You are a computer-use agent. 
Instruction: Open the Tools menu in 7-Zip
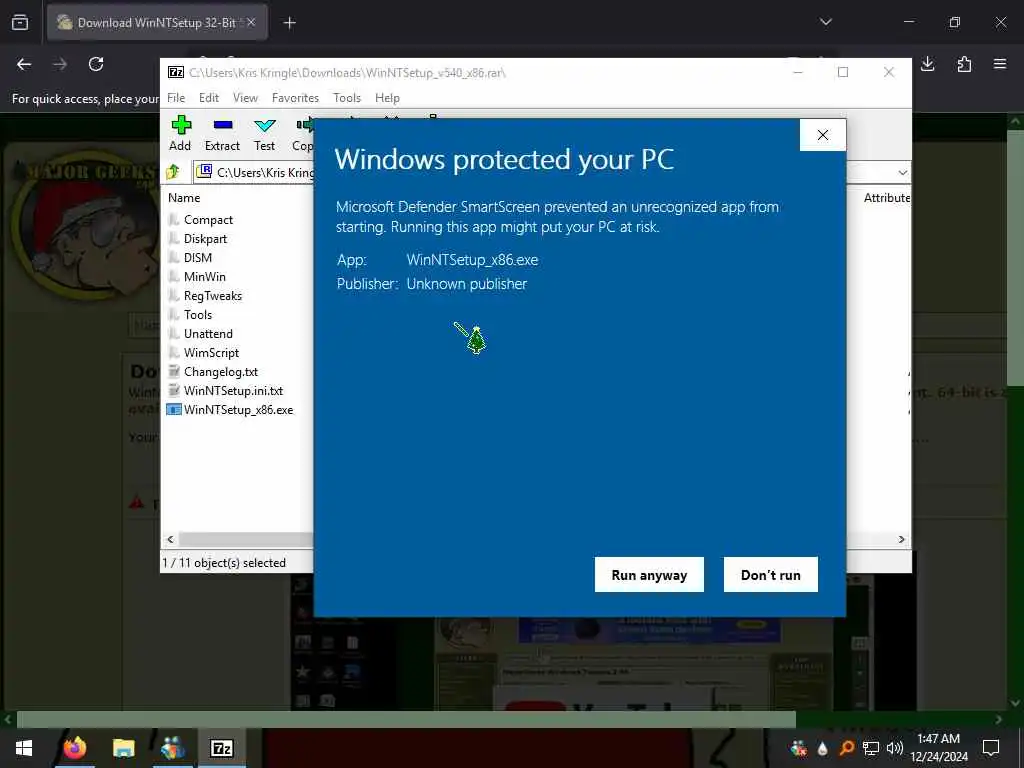347,98
